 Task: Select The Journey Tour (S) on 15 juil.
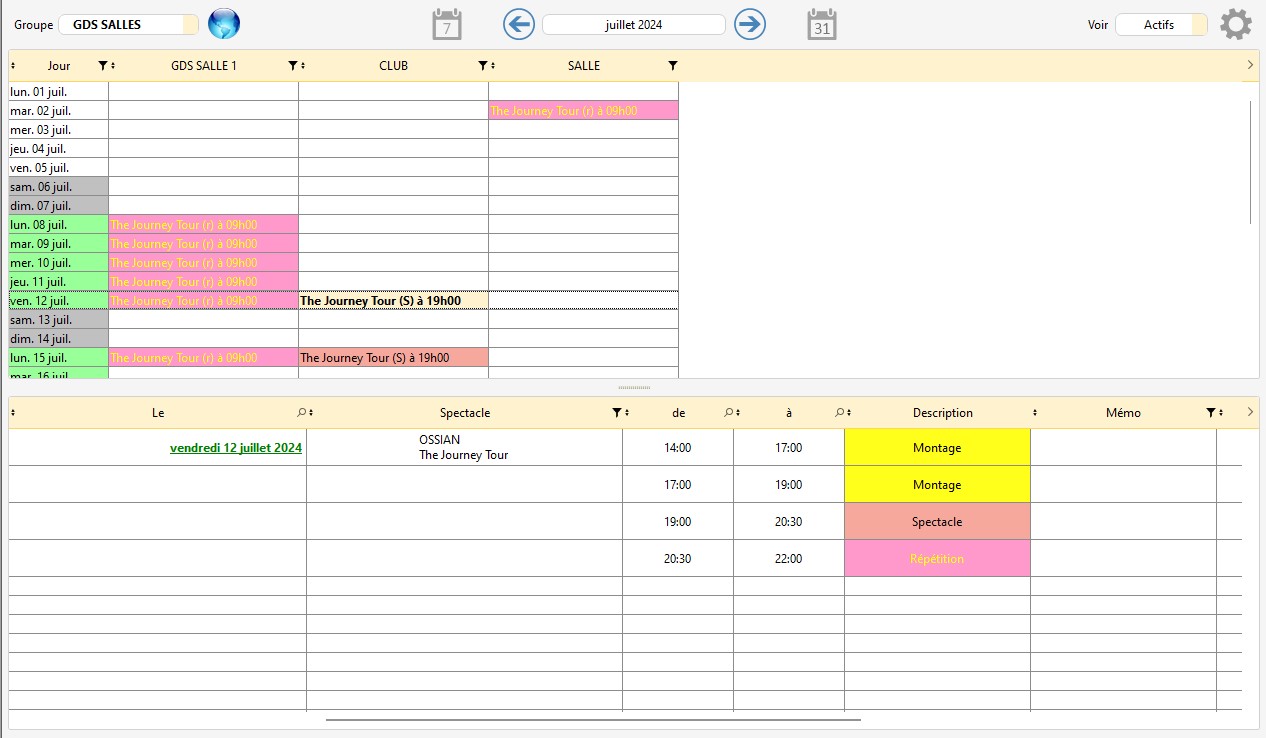[x=374, y=358]
